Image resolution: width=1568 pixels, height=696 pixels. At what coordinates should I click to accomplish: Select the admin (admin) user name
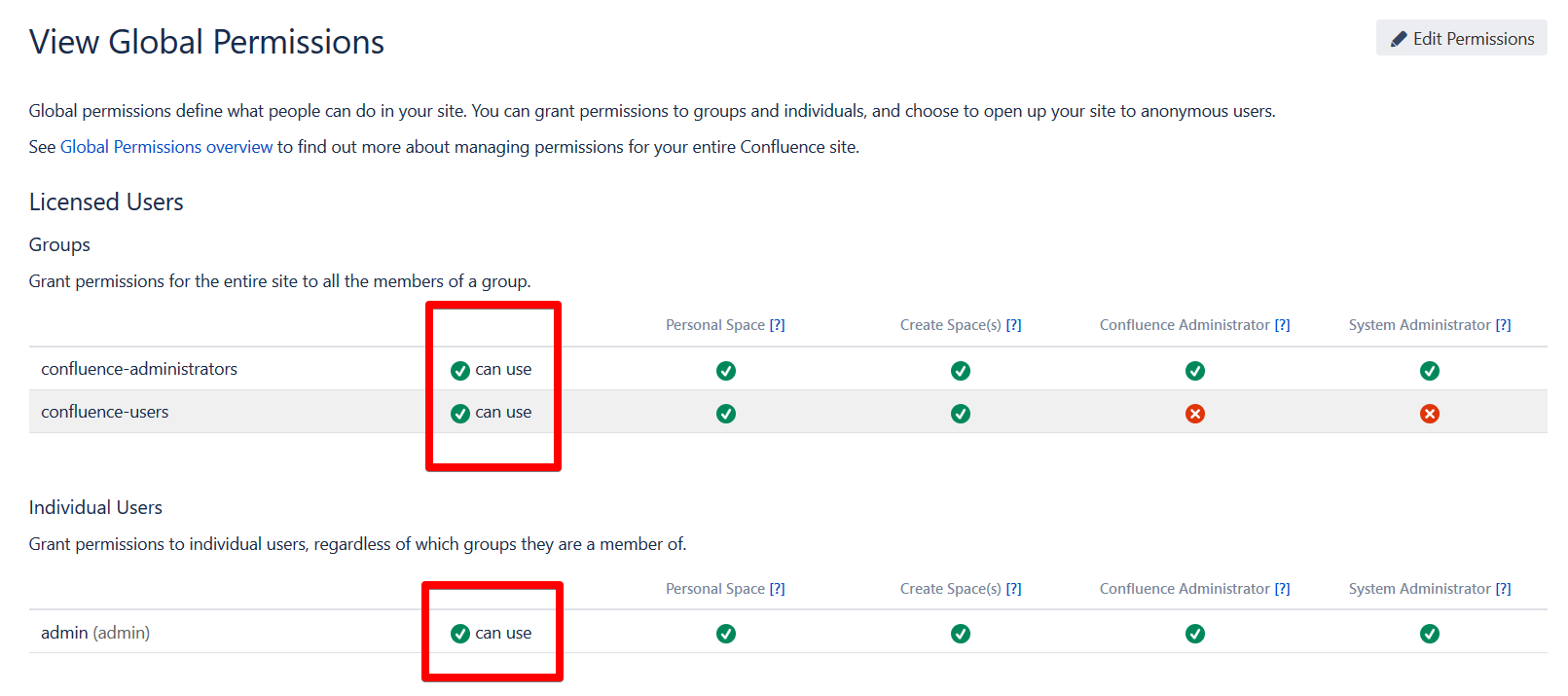[95, 633]
